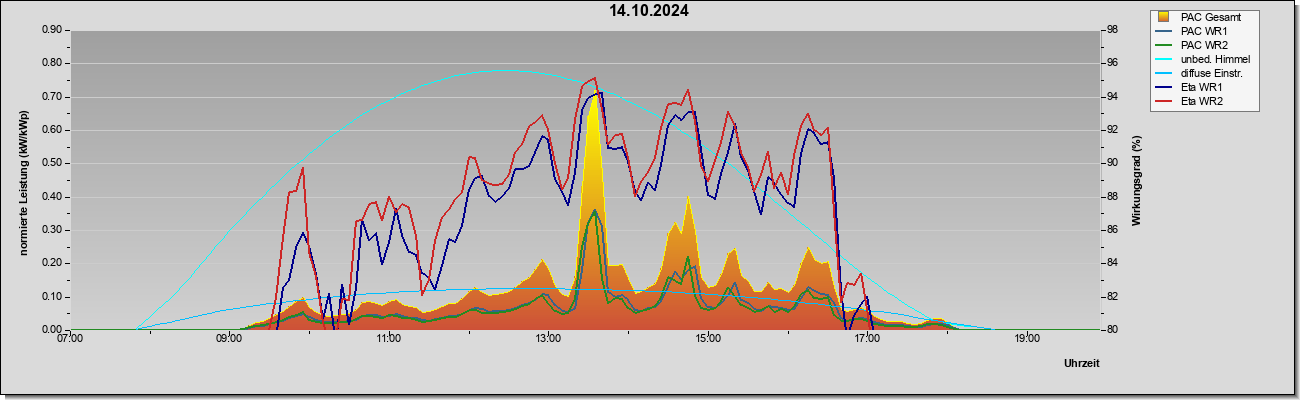Click the 84 efficiency axis value

click(x=1113, y=263)
